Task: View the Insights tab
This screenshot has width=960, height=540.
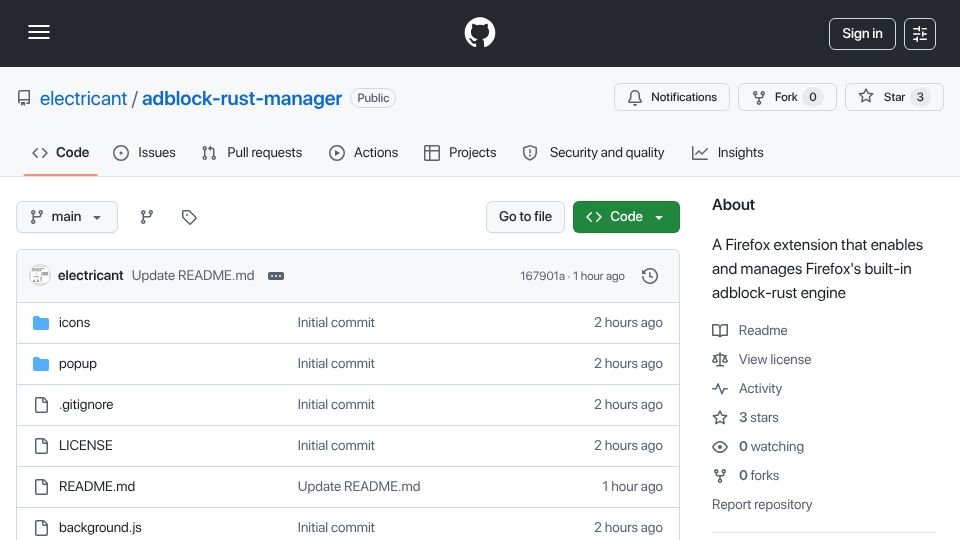Action: (x=727, y=152)
